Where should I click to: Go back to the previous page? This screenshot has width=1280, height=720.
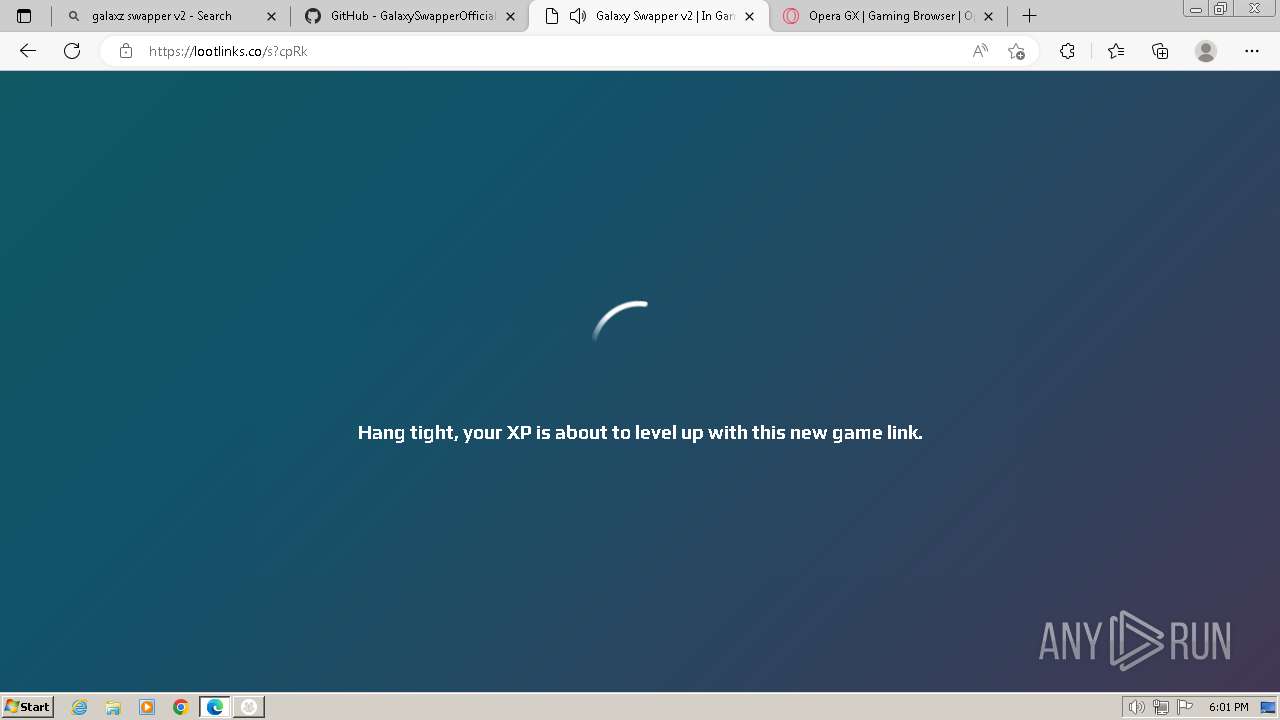tap(28, 51)
